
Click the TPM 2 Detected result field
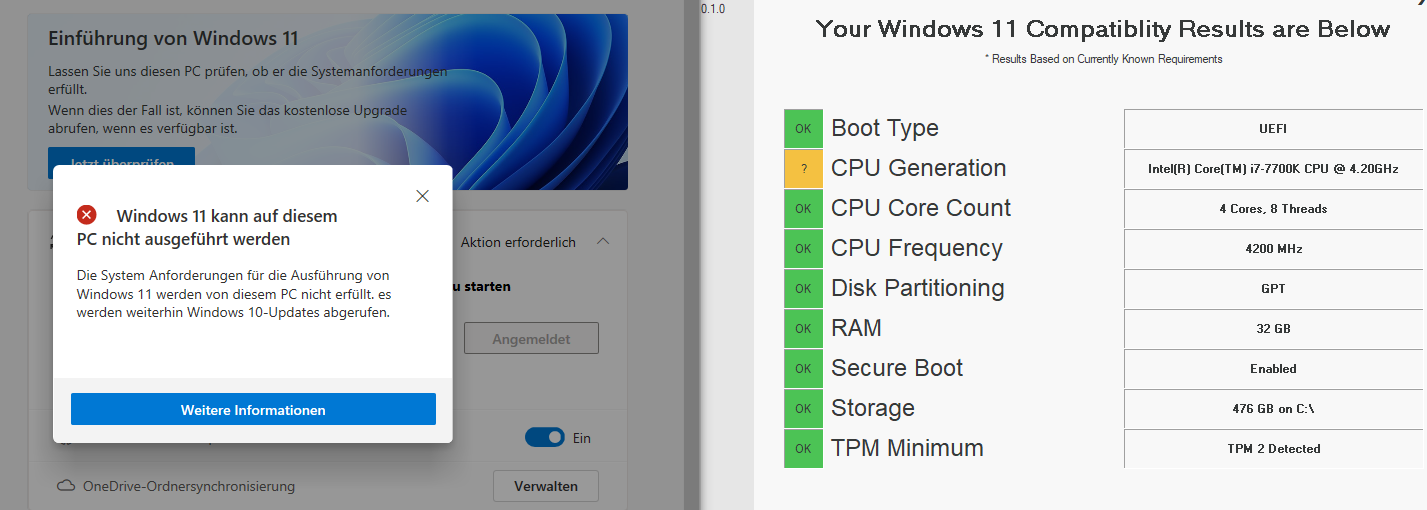point(1273,449)
